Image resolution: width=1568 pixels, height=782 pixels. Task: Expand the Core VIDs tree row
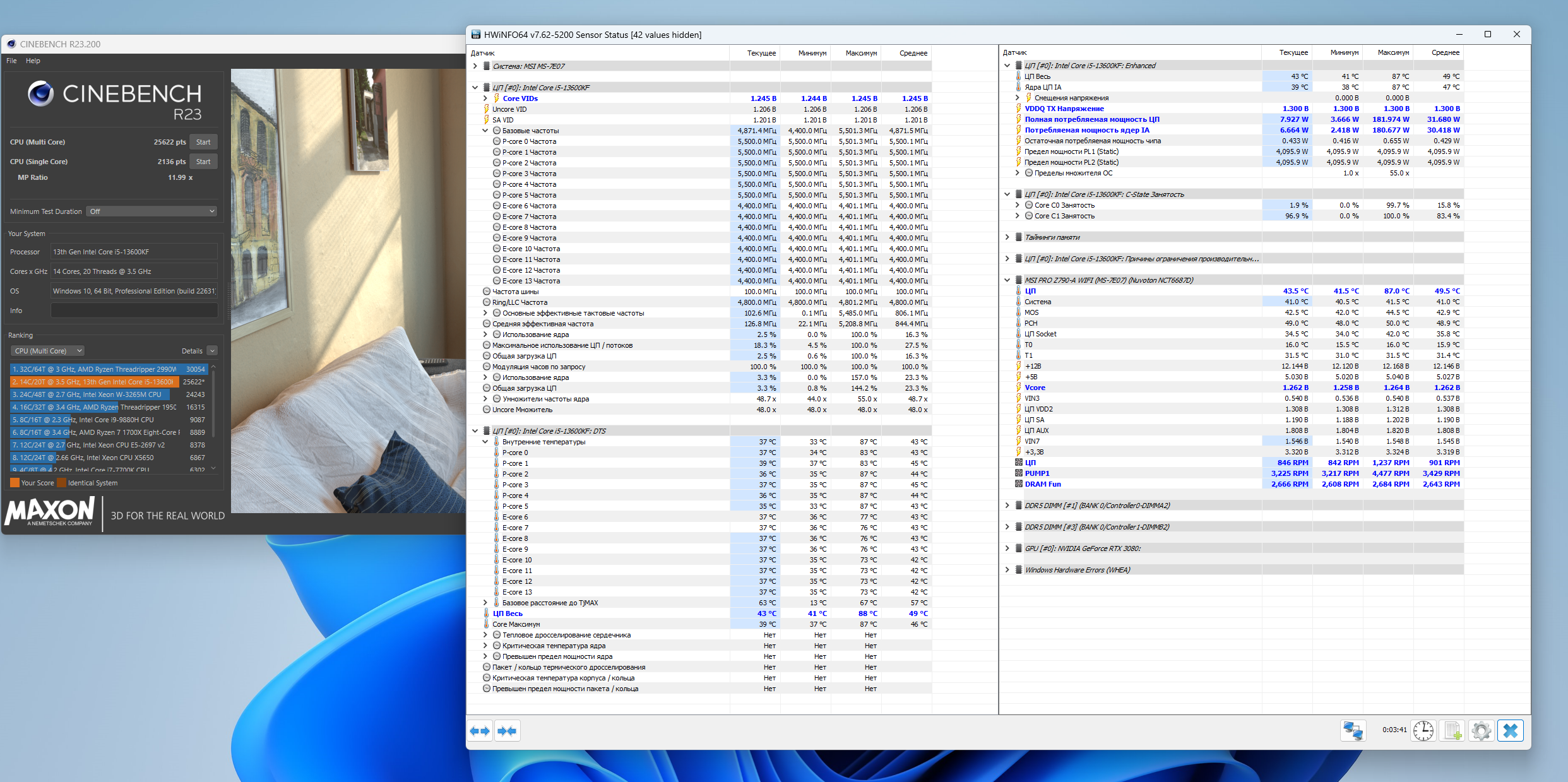tap(485, 98)
